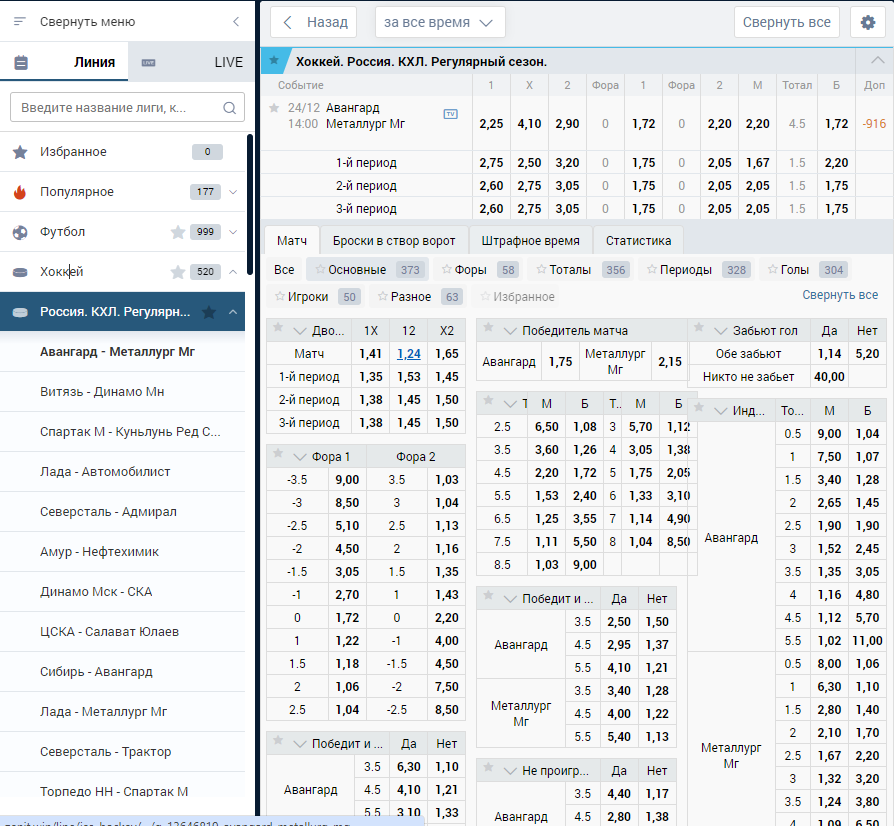Image resolution: width=894 pixels, height=826 pixels.
Task: Click the Избранное star icon in sidebar
Action: coord(20,152)
